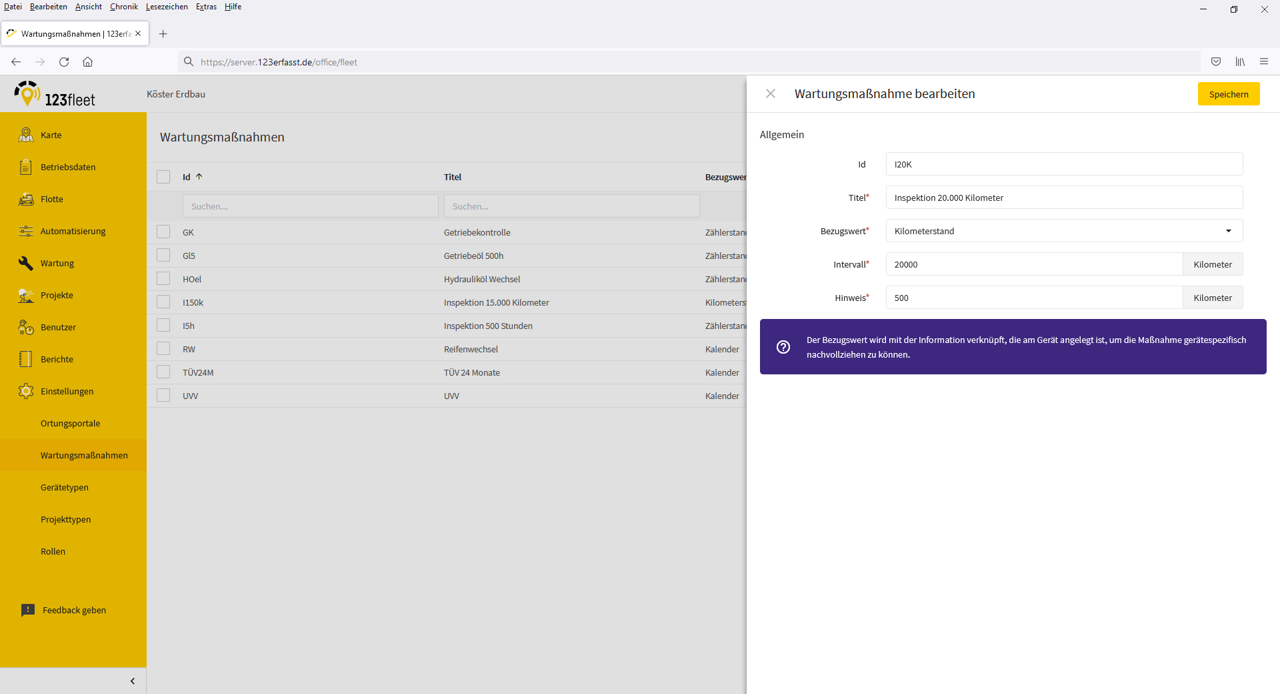Reload page with browser refresh icon
Viewport: 1280px width, 694px height.
(x=64, y=62)
